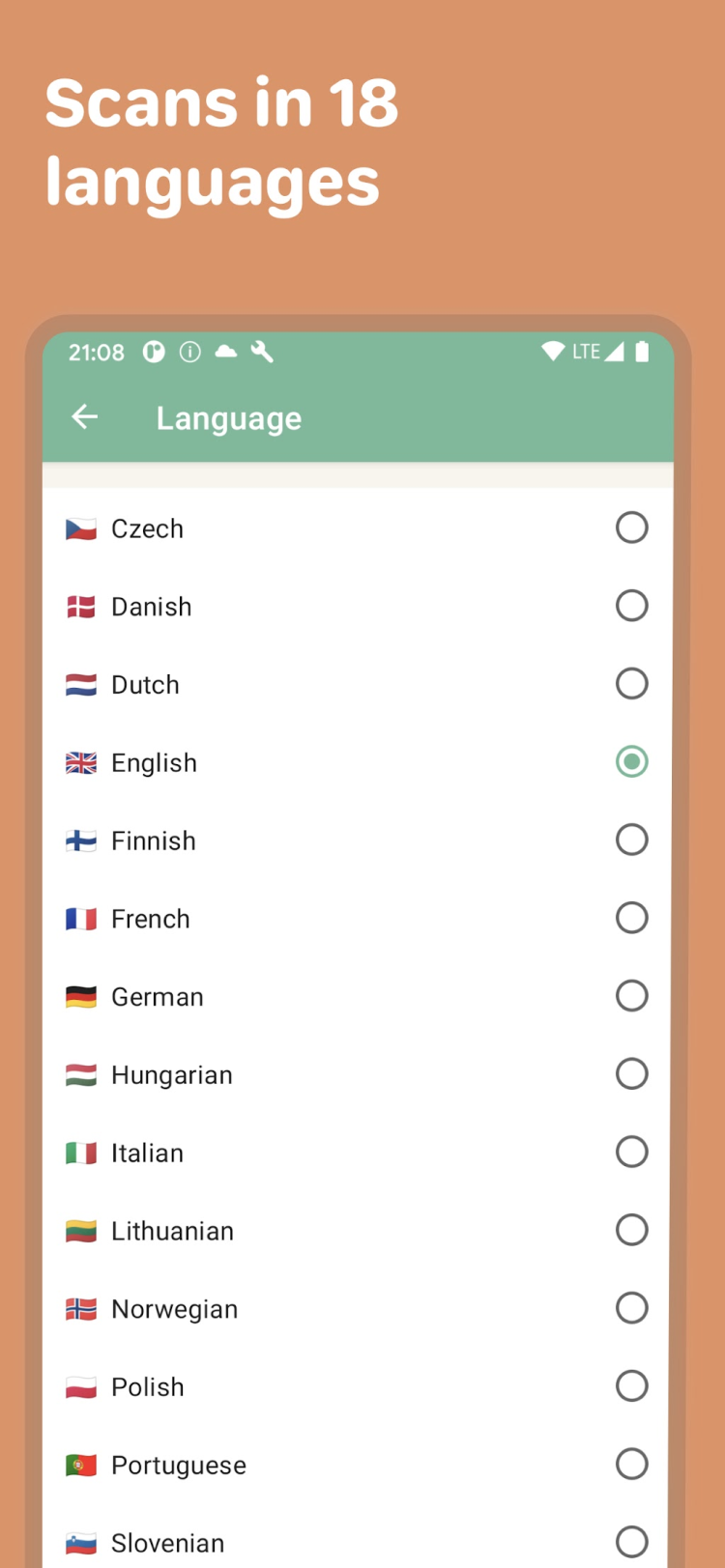Click the Danish flag icon
The height and width of the screenshot is (1568, 725).
coord(81,607)
